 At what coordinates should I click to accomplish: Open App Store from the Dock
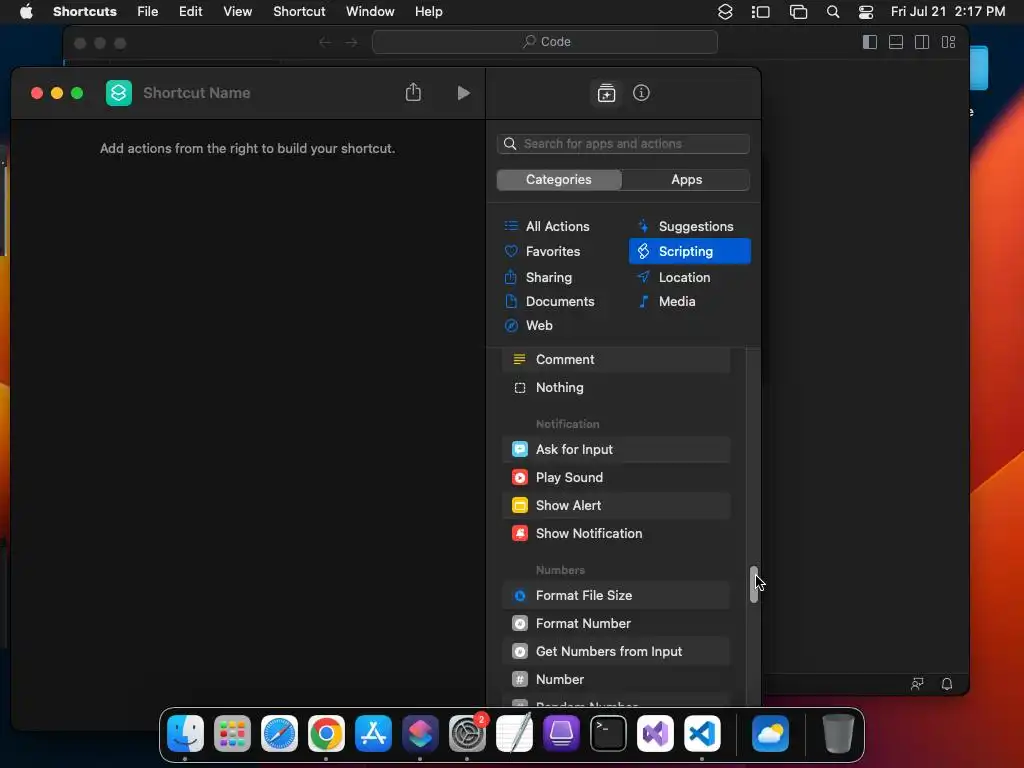click(x=374, y=733)
